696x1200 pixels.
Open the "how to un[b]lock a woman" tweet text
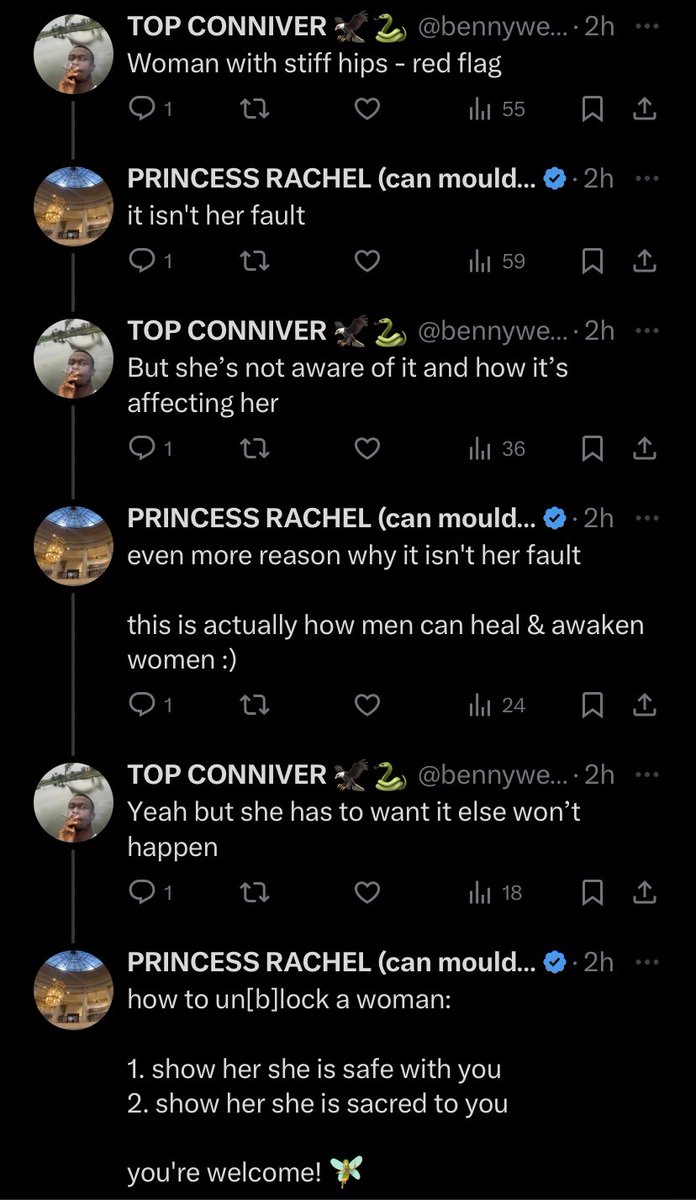tap(290, 999)
